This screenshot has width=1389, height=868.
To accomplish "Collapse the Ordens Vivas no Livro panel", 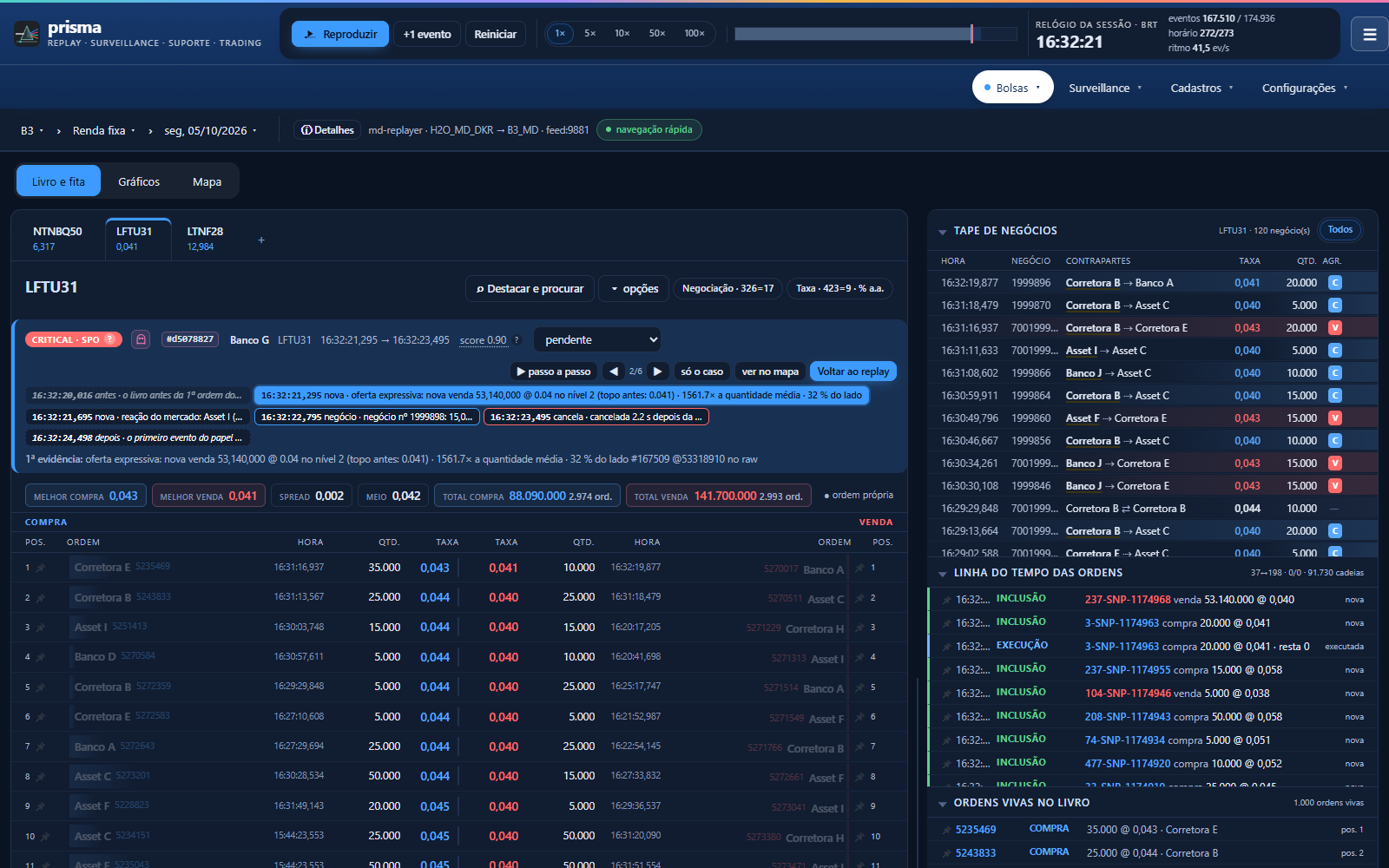I will click(x=942, y=804).
